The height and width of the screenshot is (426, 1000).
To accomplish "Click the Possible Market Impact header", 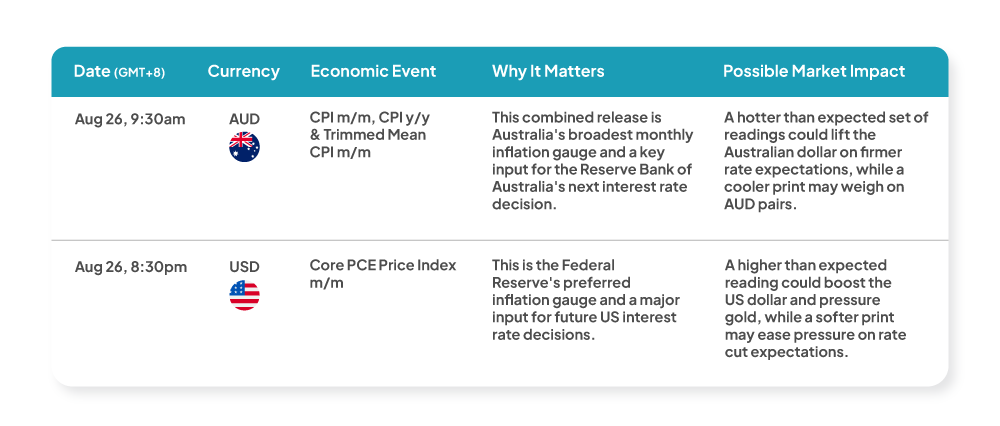I will (814, 71).
